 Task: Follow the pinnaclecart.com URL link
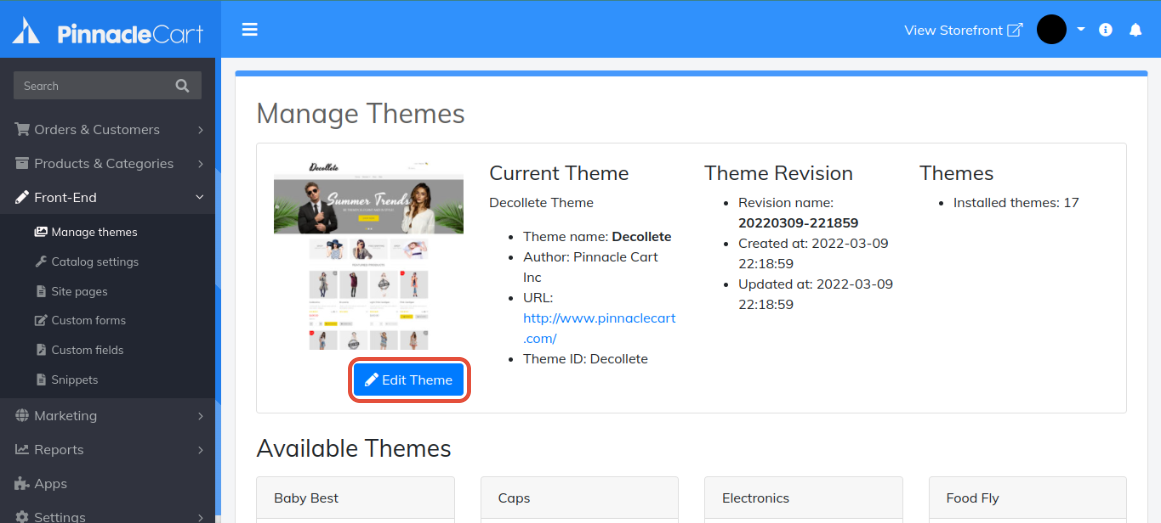pos(599,328)
